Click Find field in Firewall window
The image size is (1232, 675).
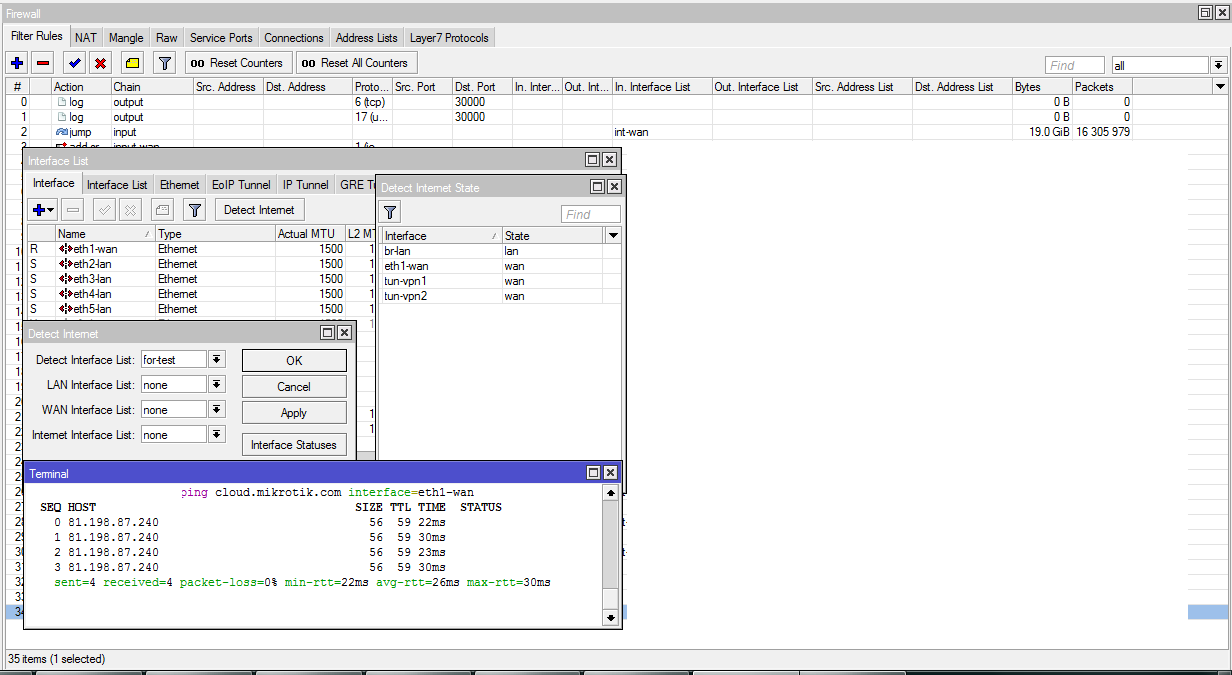[1075, 65]
